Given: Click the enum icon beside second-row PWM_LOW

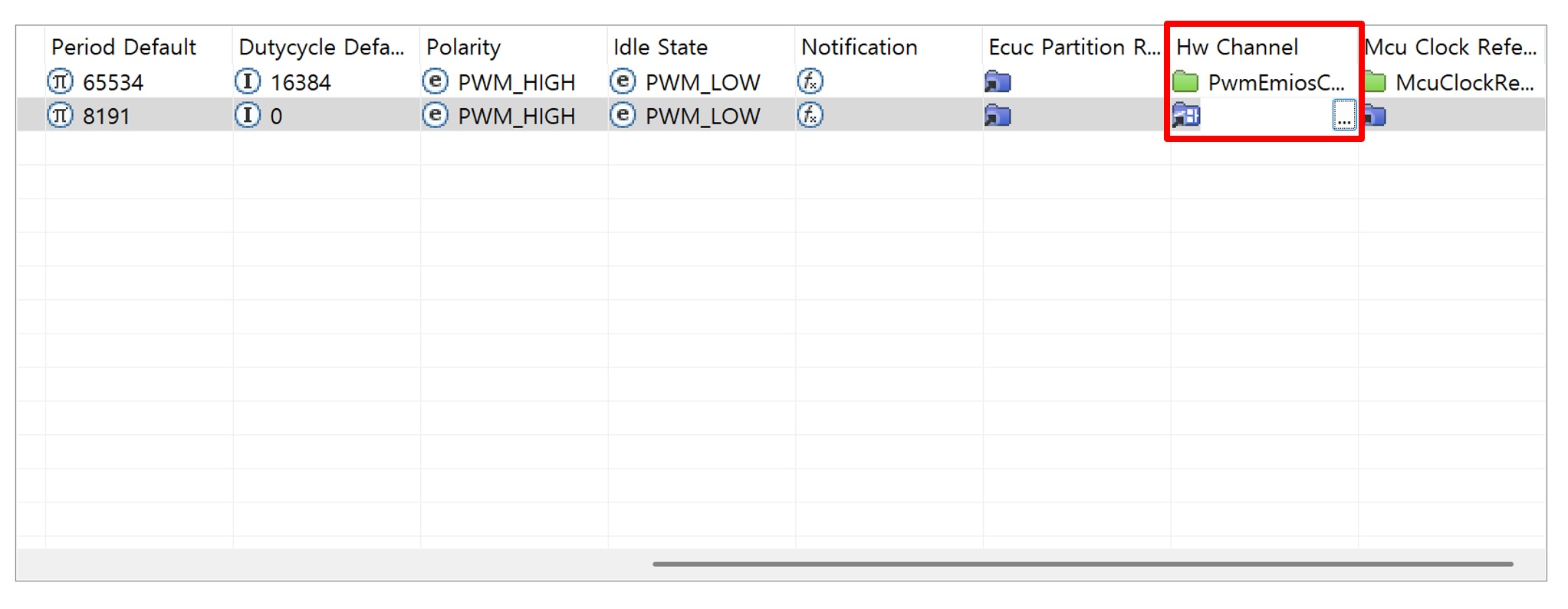Looking at the screenshot, I should (623, 116).
